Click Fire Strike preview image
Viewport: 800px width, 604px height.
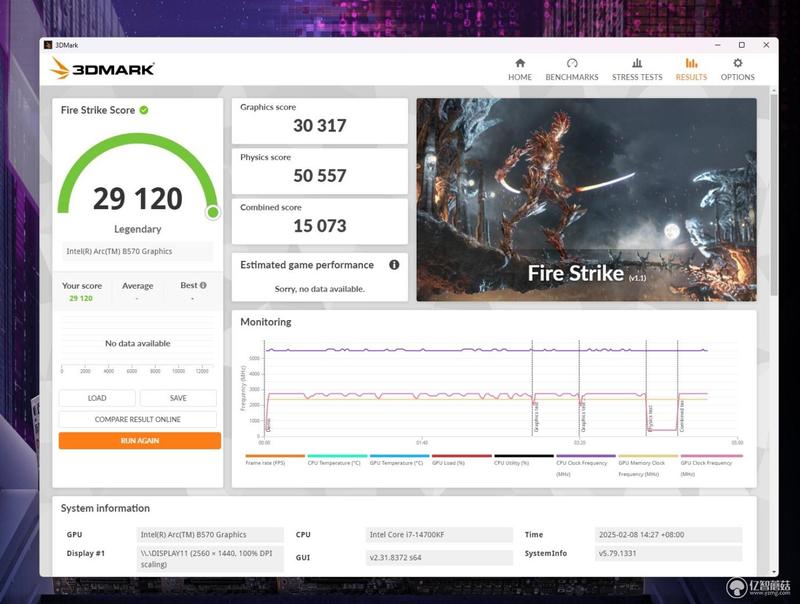[587, 199]
